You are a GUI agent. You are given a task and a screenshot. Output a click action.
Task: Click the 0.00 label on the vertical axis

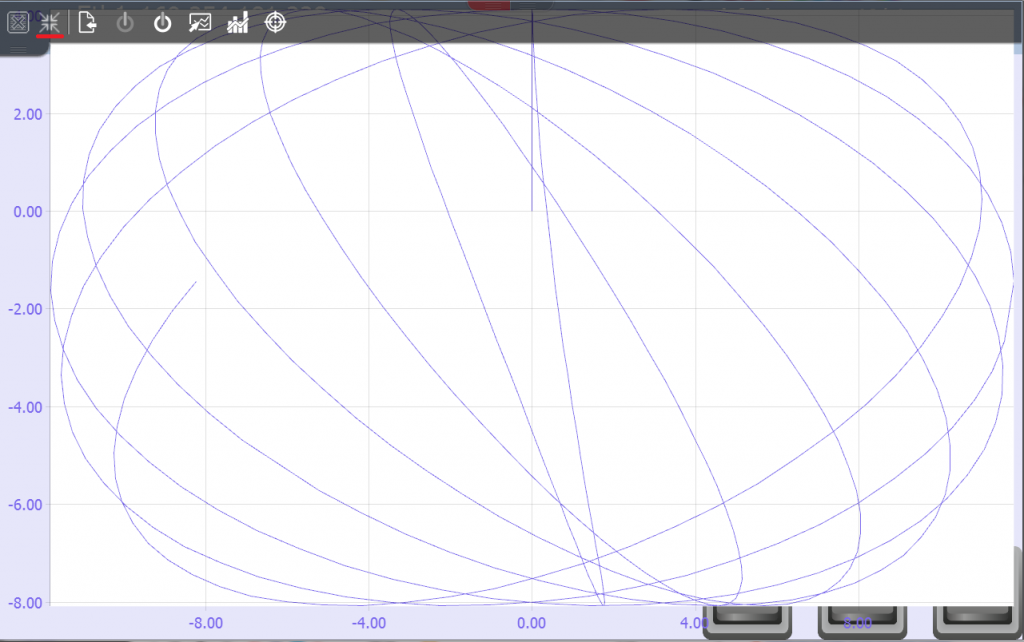(28, 212)
